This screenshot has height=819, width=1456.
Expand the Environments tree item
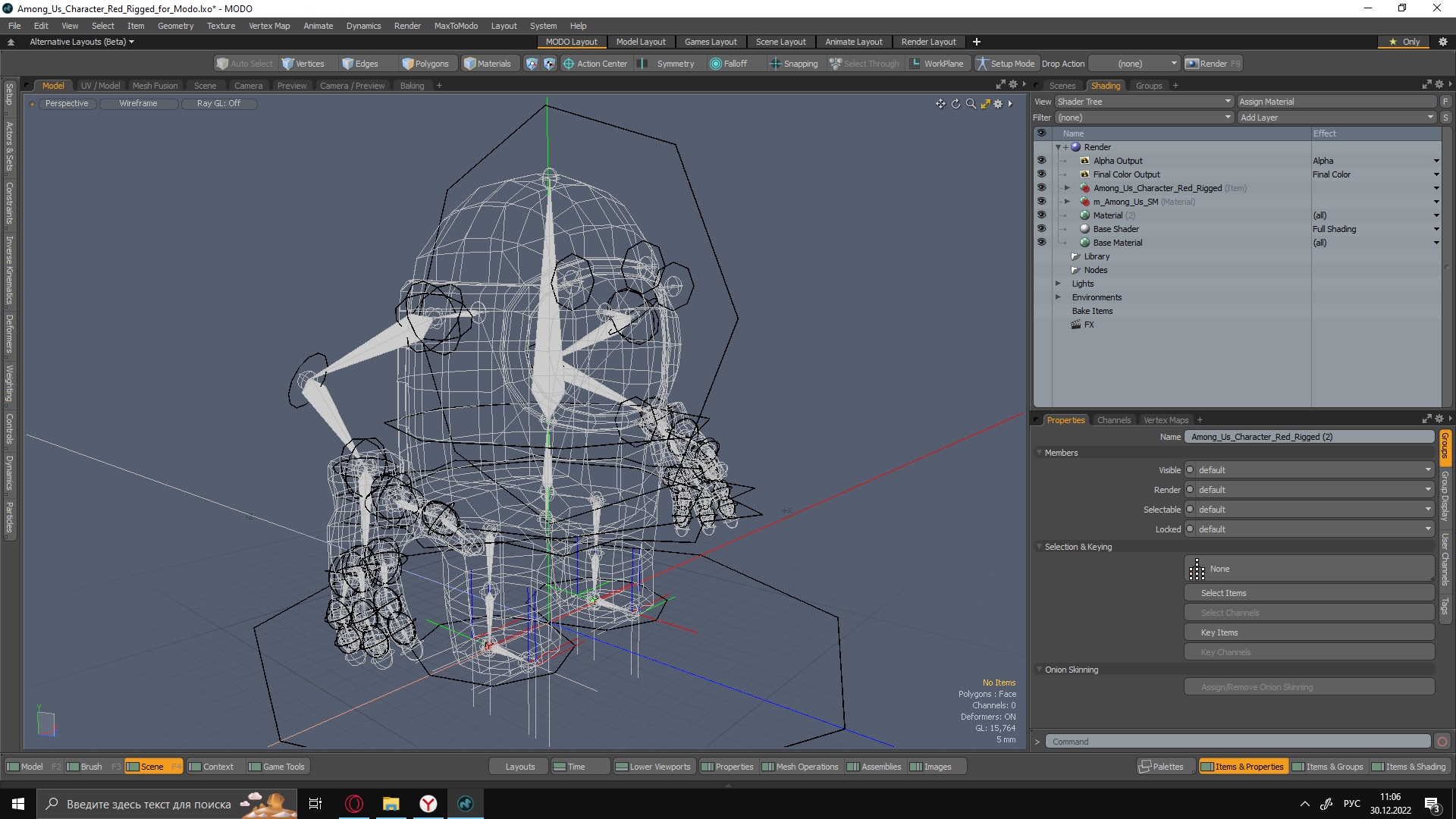pyautogui.click(x=1058, y=297)
